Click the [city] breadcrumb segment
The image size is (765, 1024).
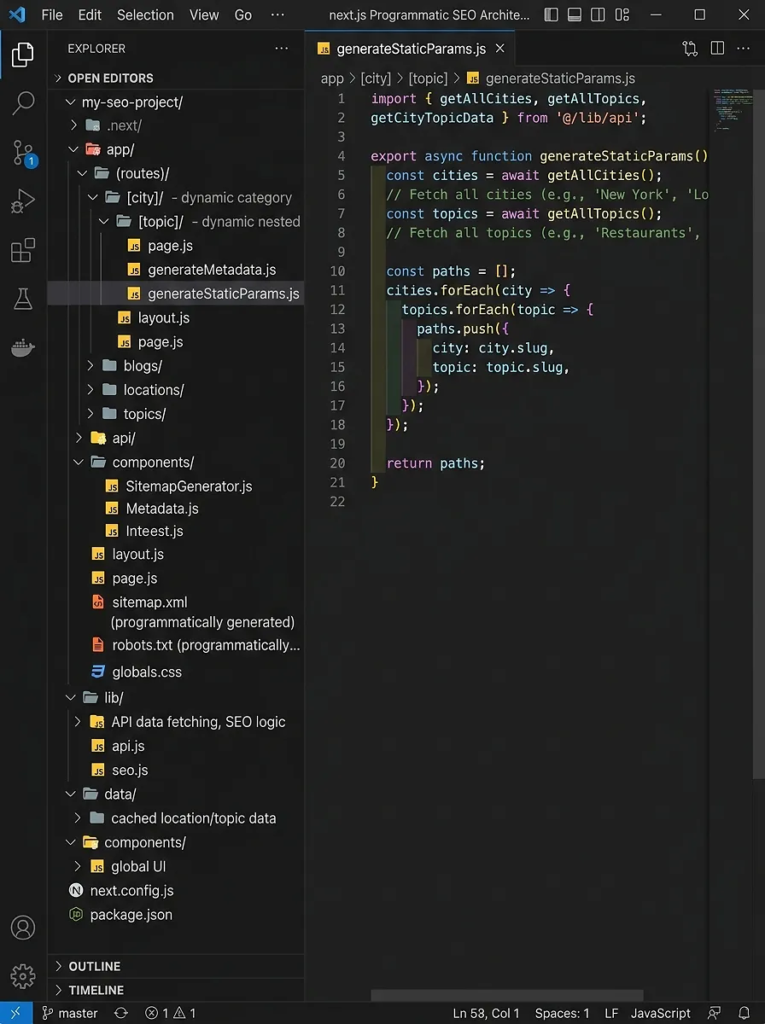click(376, 78)
